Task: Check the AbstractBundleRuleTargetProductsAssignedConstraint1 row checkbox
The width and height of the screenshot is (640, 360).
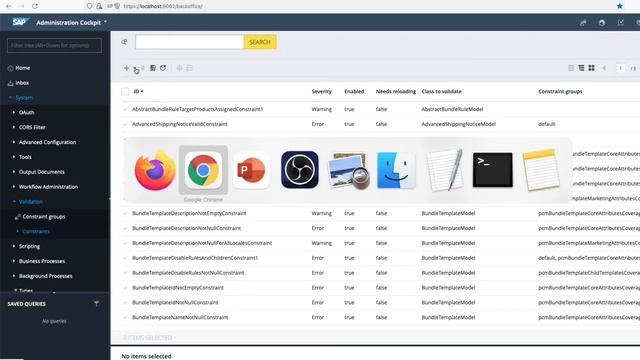Action: 125,109
